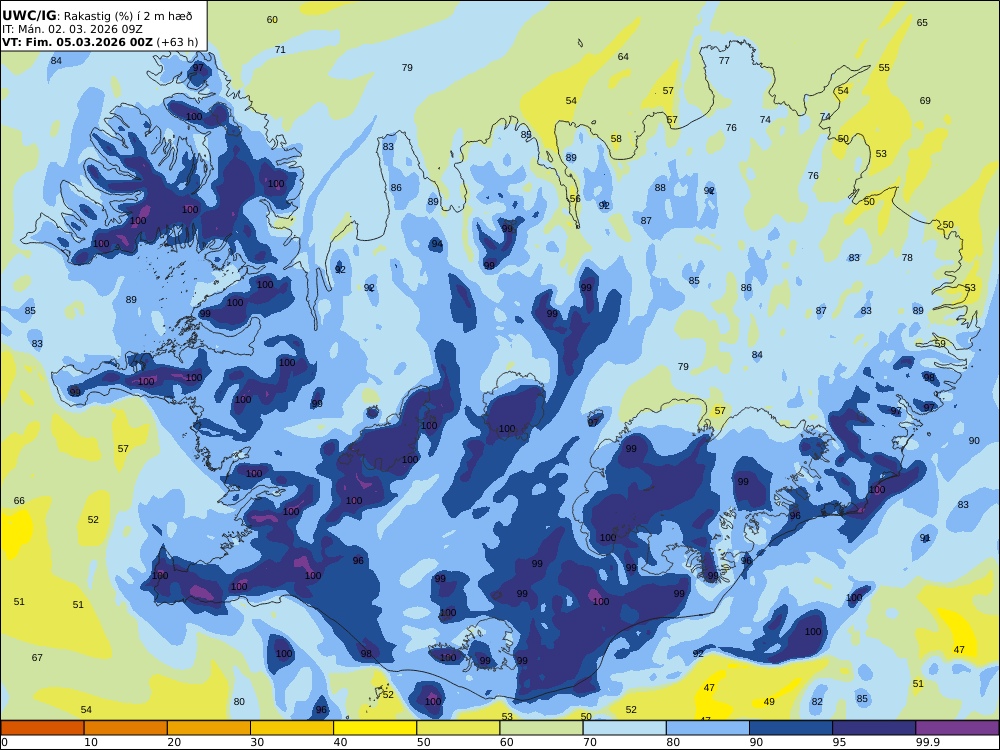Click the map value '69'
The image size is (1000, 750).
coord(925,101)
